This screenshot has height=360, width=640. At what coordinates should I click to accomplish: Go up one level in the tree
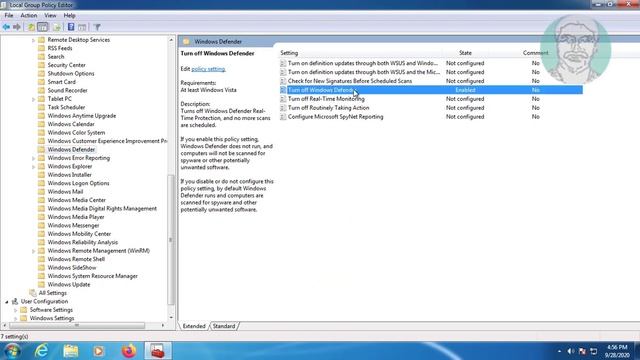click(31, 27)
